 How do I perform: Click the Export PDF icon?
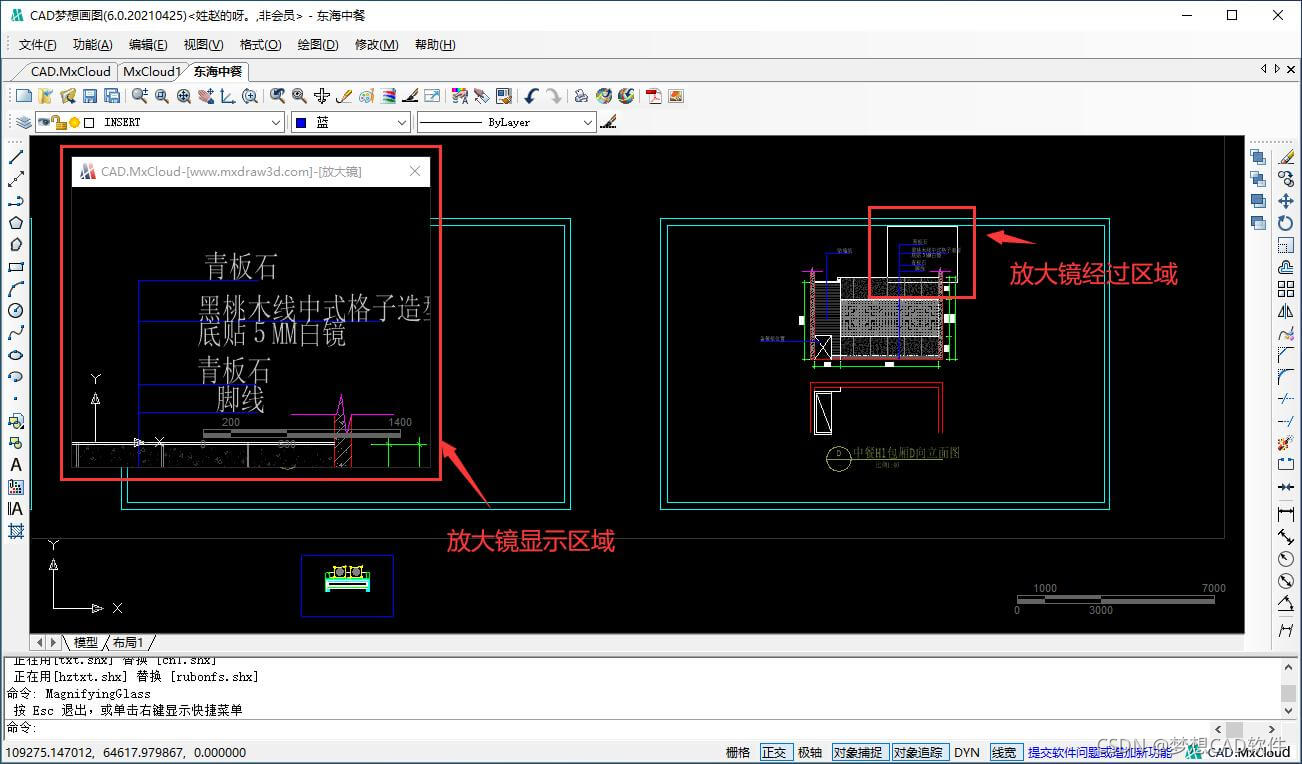tap(654, 96)
